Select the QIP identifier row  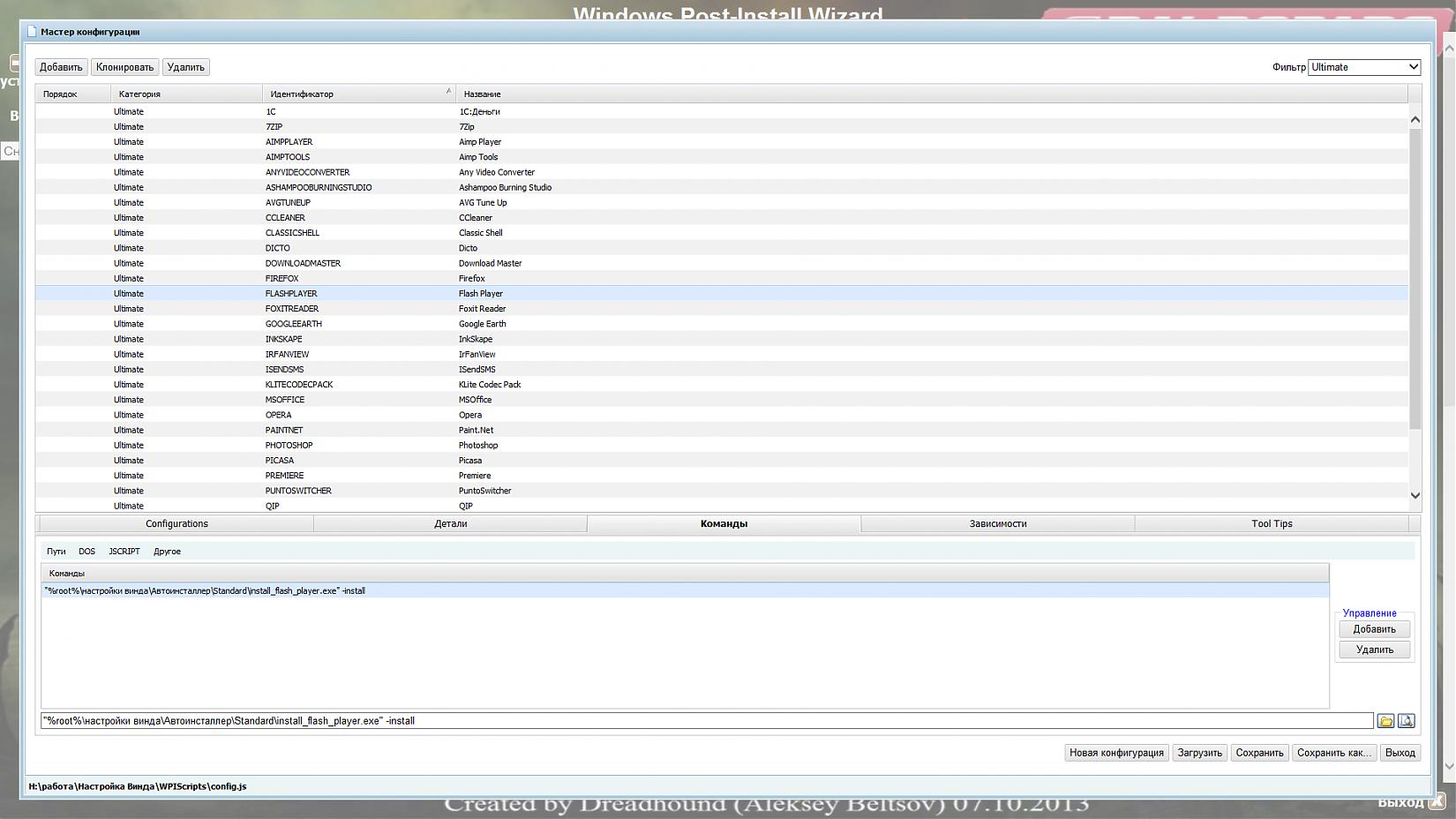[272, 507]
